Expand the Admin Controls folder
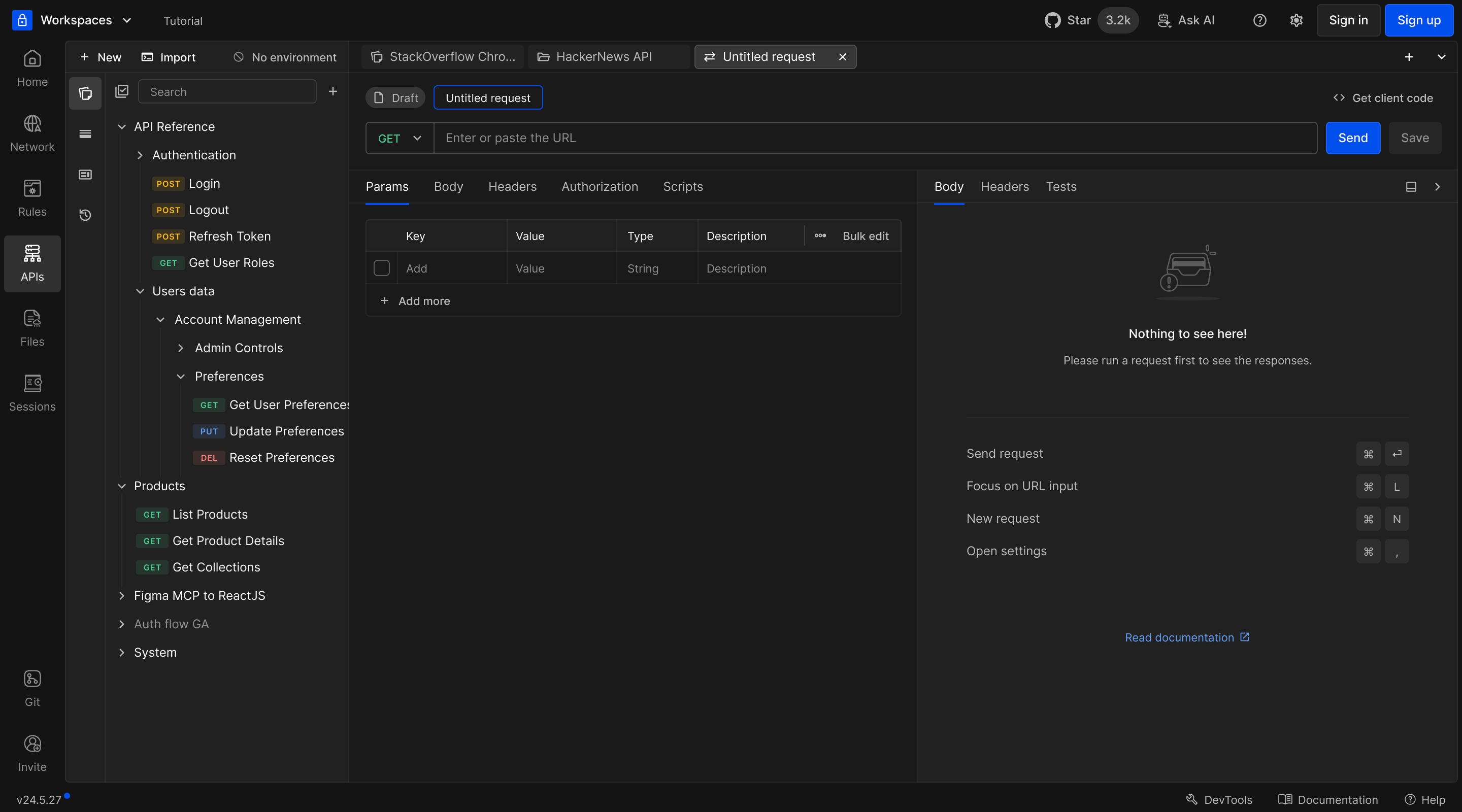1462x812 pixels. pos(181,348)
